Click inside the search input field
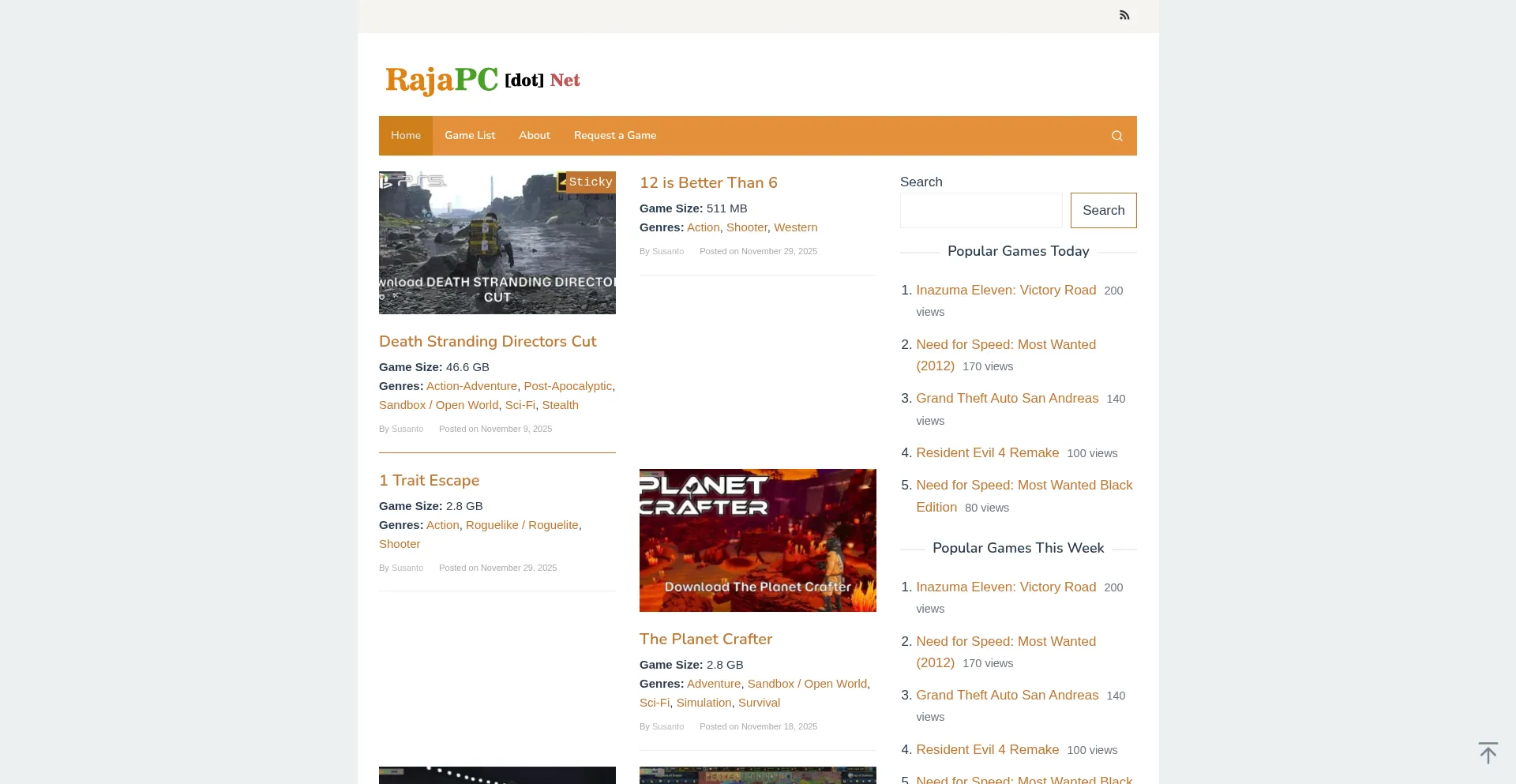The height and width of the screenshot is (784, 1516). tap(981, 210)
